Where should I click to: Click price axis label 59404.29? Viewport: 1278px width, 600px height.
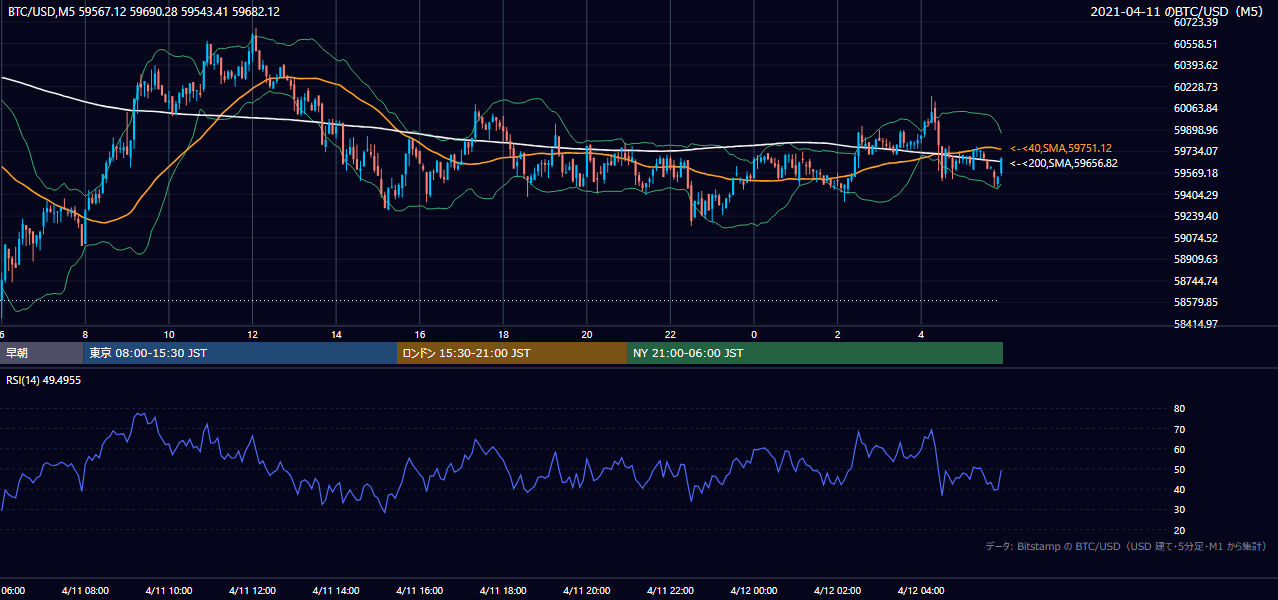click(1195, 194)
